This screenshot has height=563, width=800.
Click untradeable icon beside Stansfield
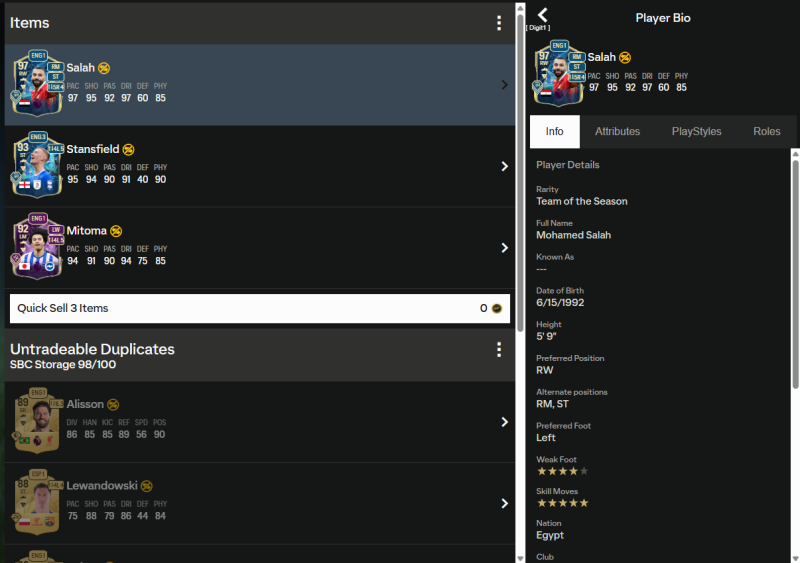pyautogui.click(x=129, y=150)
